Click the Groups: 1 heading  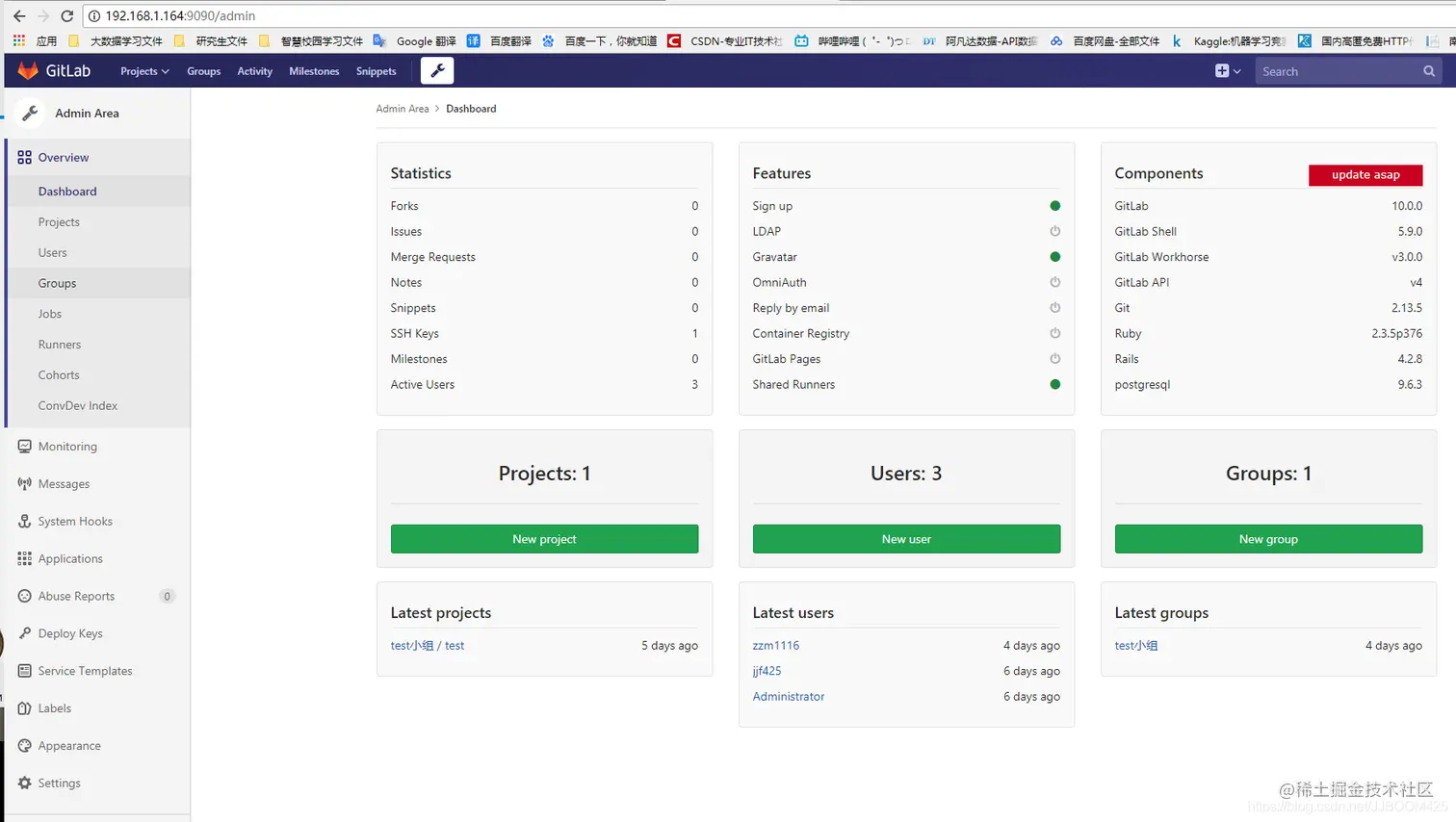pyautogui.click(x=1268, y=474)
